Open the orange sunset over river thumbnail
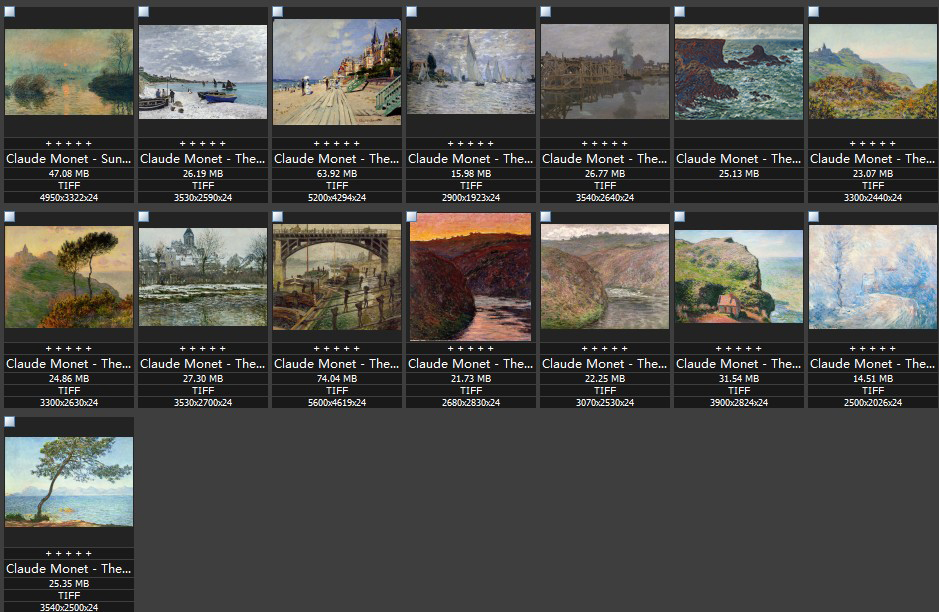 (69, 72)
